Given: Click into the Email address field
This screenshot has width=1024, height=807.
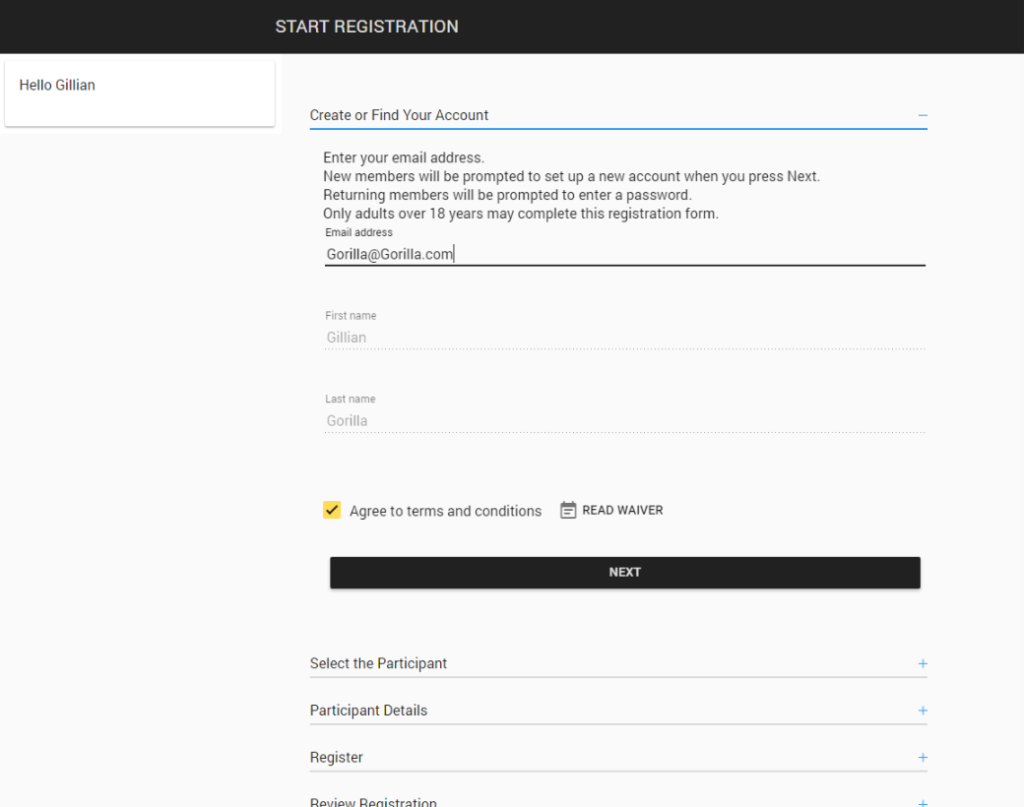Looking at the screenshot, I should (x=624, y=254).
